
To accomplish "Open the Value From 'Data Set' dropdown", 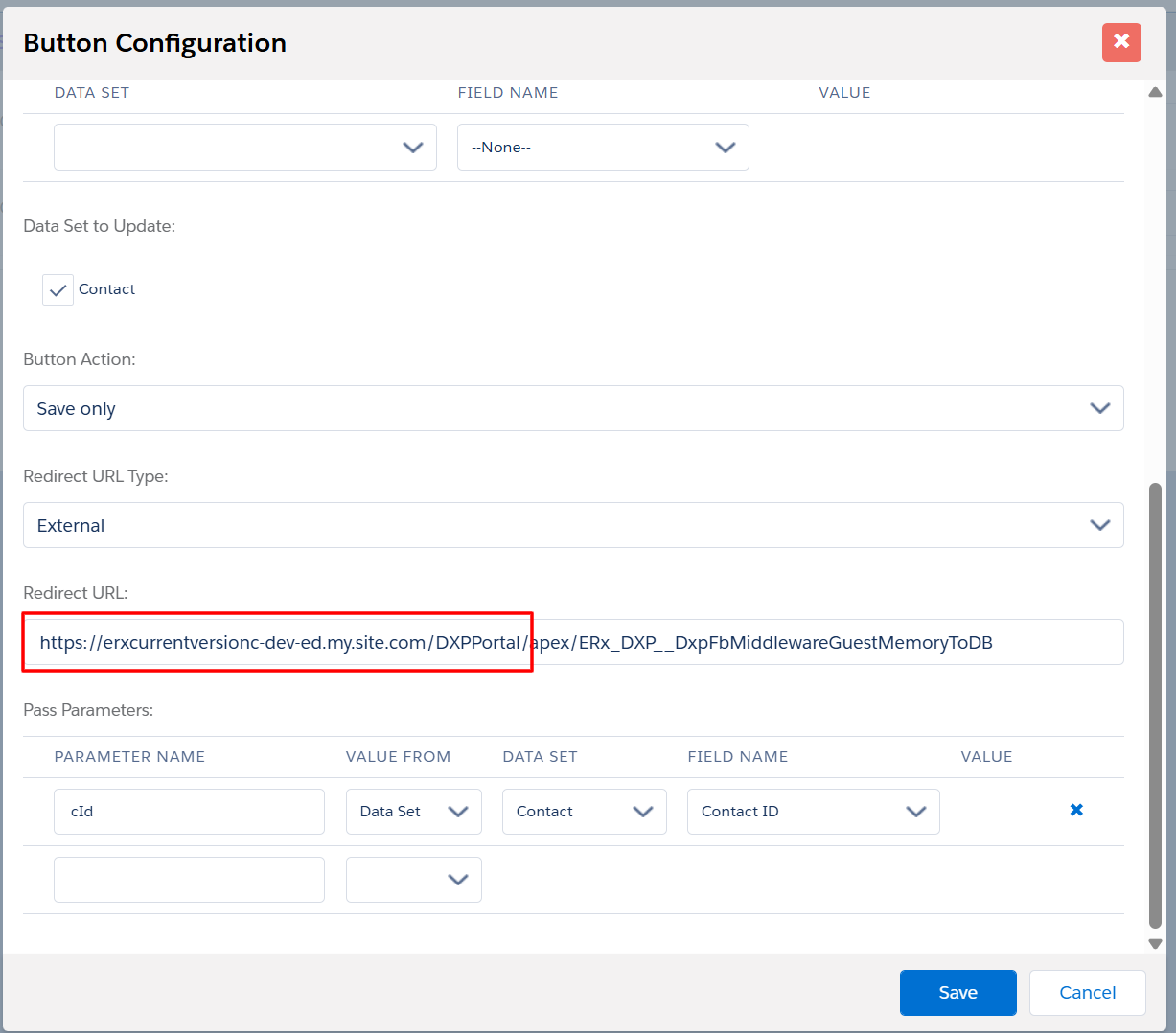I will [413, 812].
